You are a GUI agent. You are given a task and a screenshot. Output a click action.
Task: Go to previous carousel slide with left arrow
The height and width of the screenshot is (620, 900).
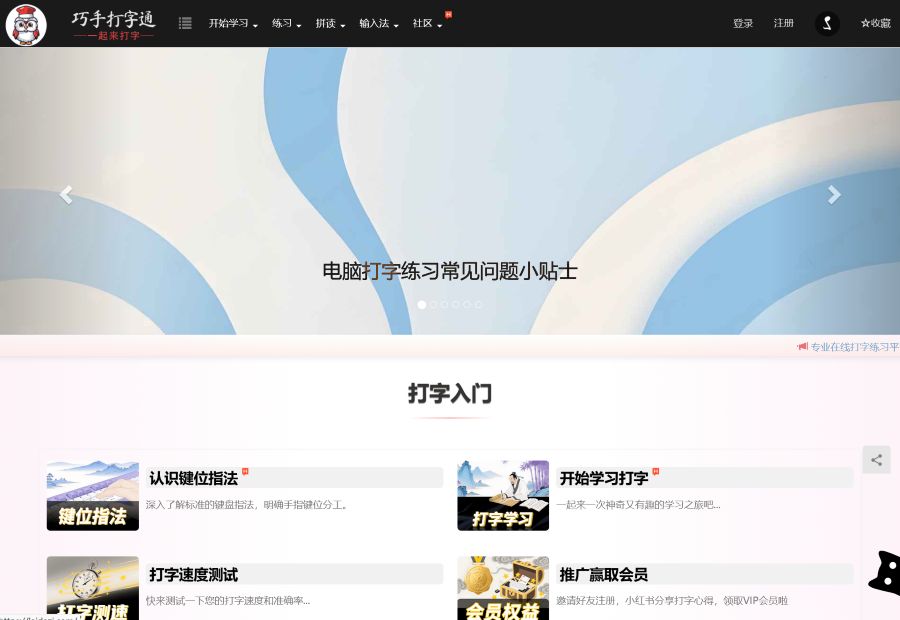(65, 194)
